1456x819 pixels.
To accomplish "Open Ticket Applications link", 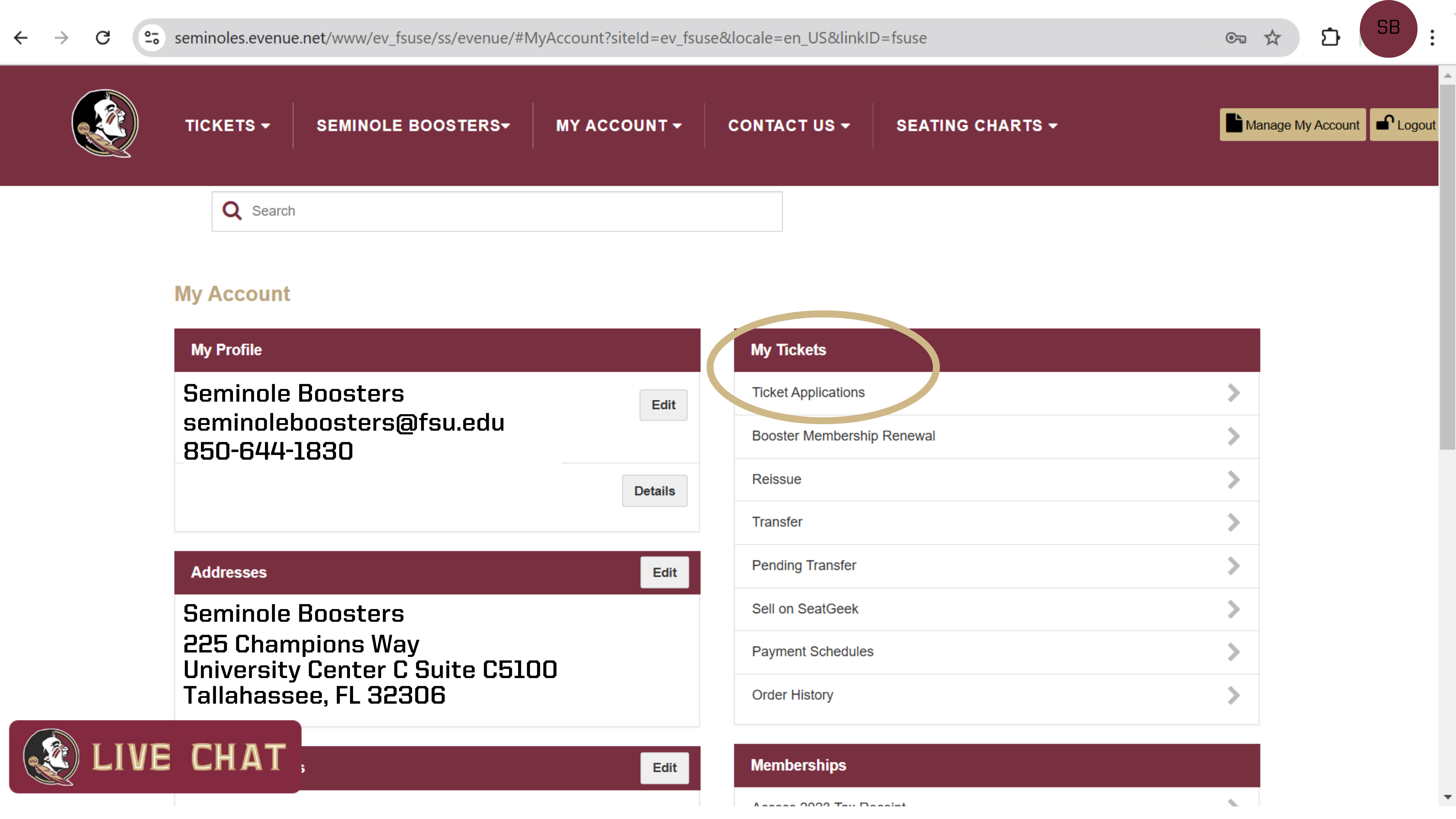I will (x=808, y=392).
